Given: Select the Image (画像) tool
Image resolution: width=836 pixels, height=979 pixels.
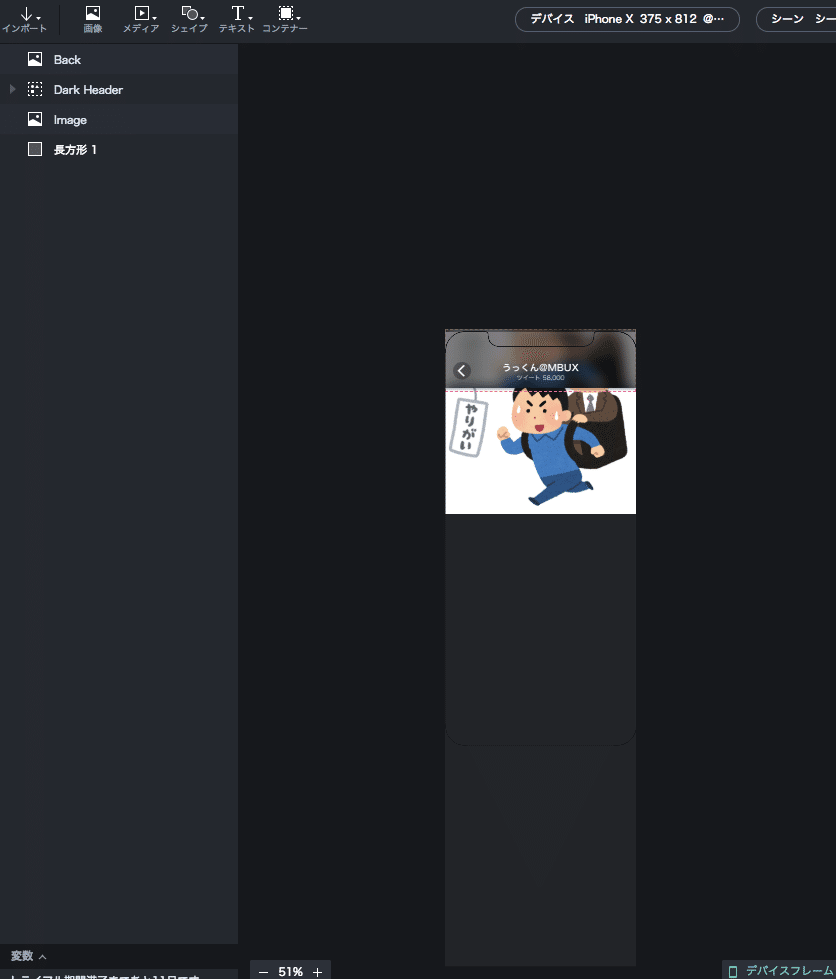Looking at the screenshot, I should (92, 19).
